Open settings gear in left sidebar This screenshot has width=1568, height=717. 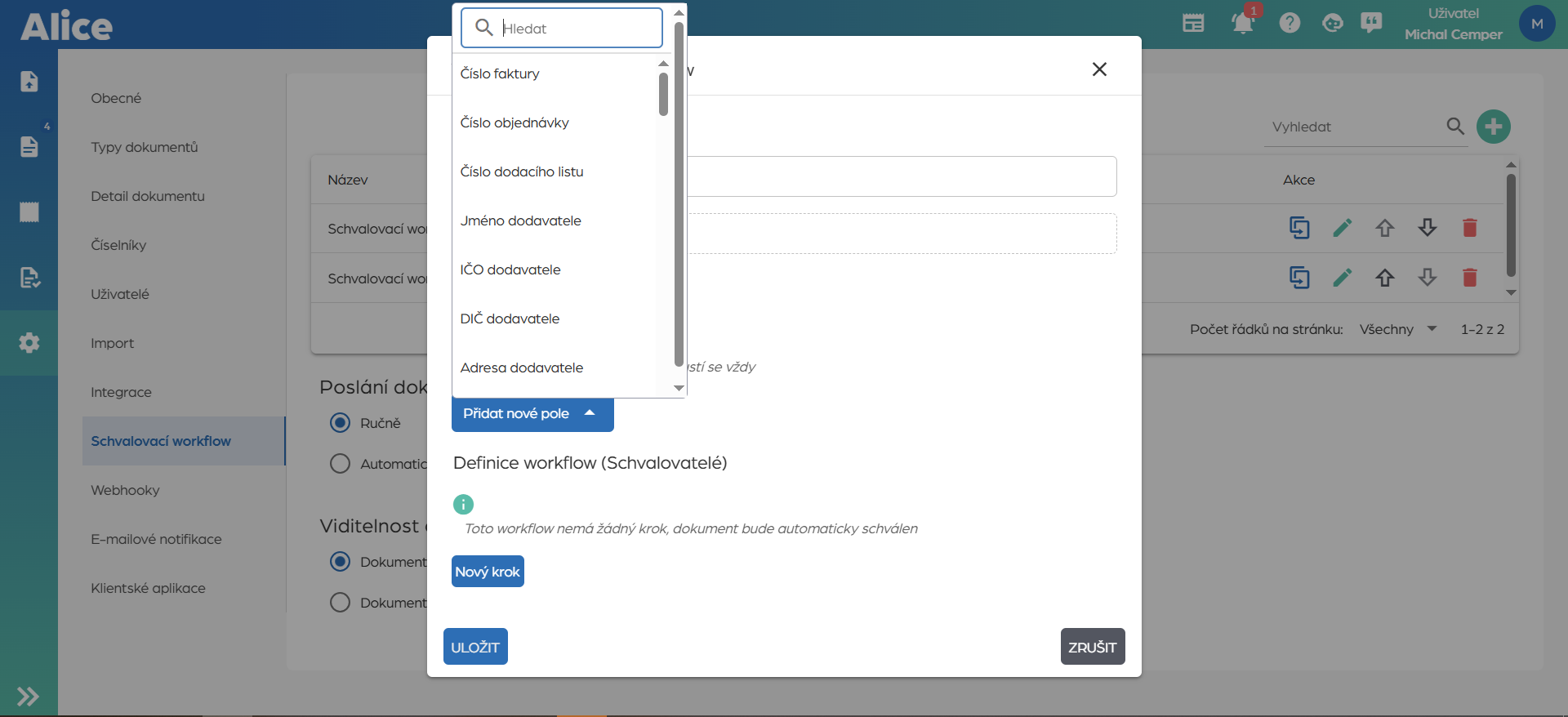[29, 343]
